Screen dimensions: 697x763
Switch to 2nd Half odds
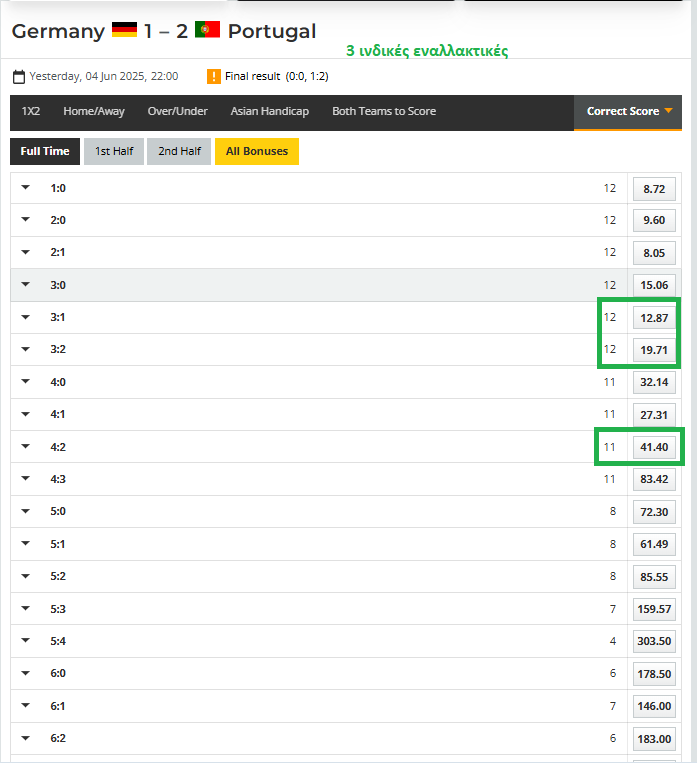(179, 151)
